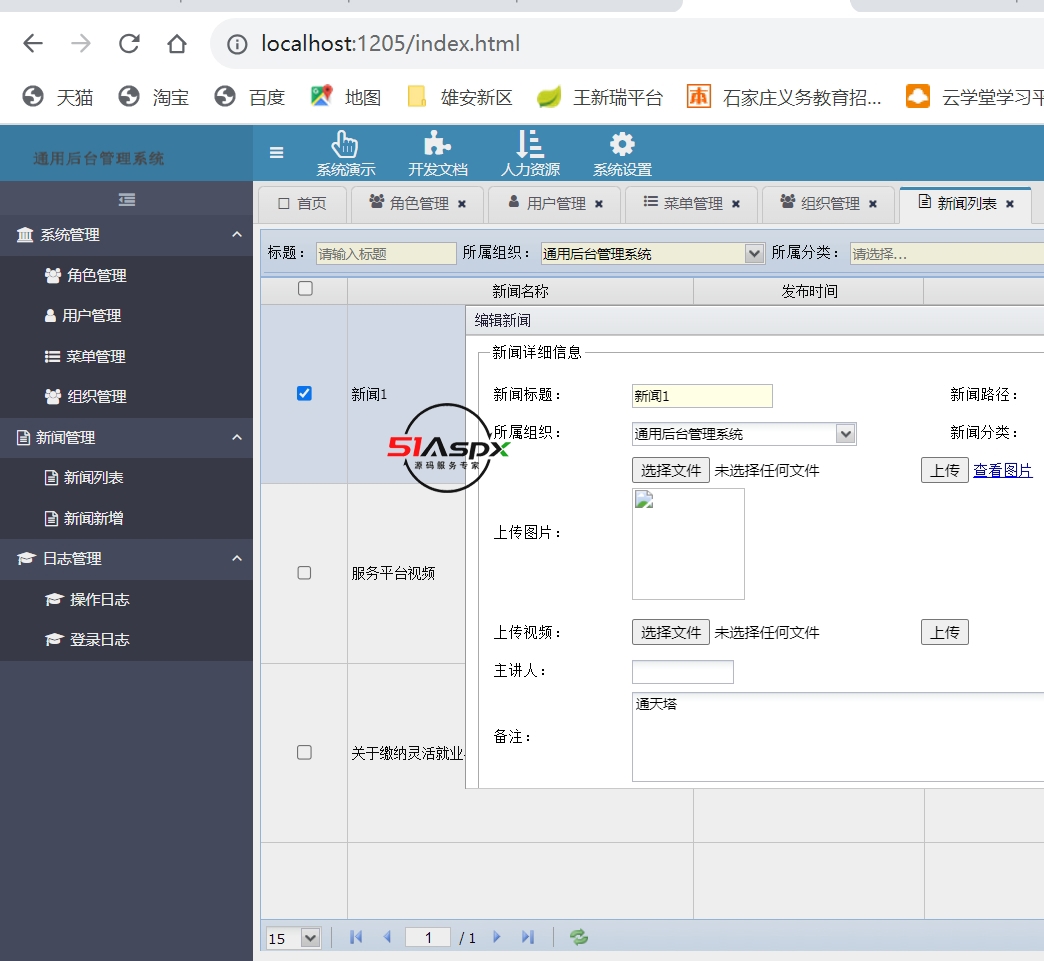This screenshot has width=1044, height=961.
Task: Open 用户管理 in the sidebar
Action: coord(127,316)
